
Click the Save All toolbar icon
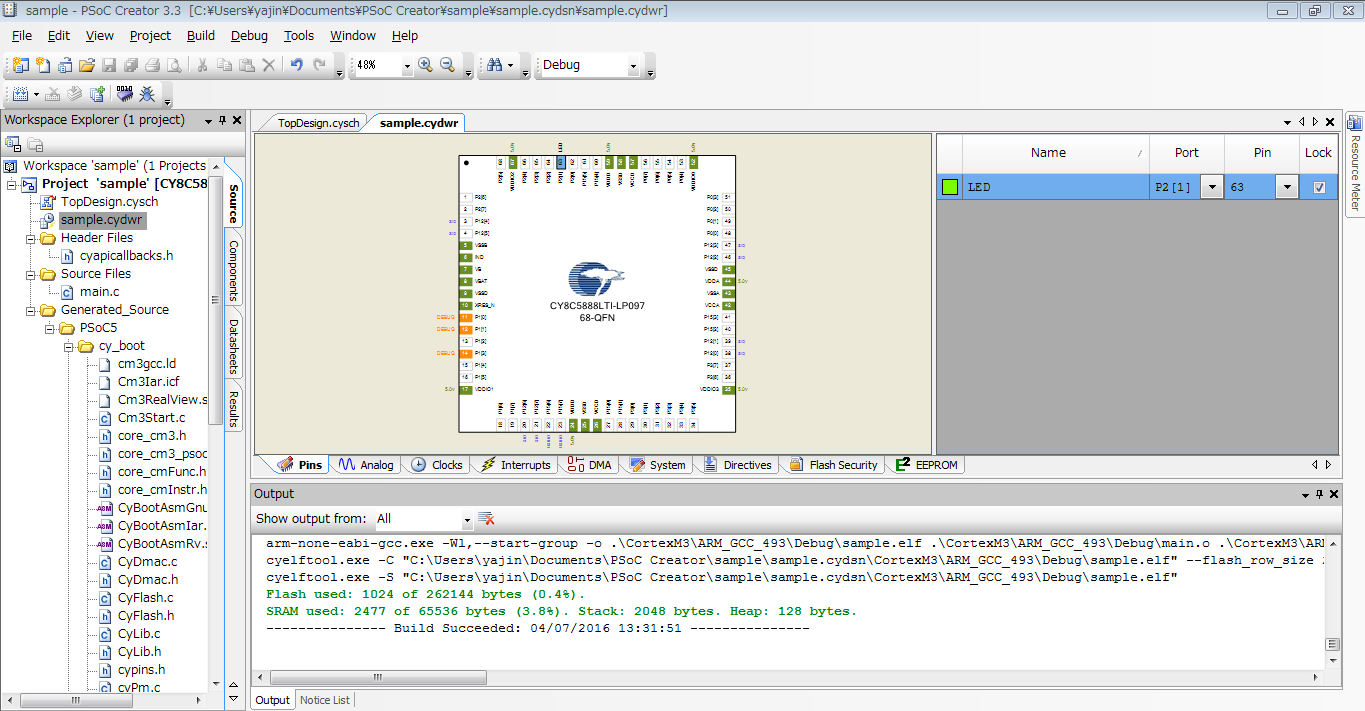tap(131, 65)
